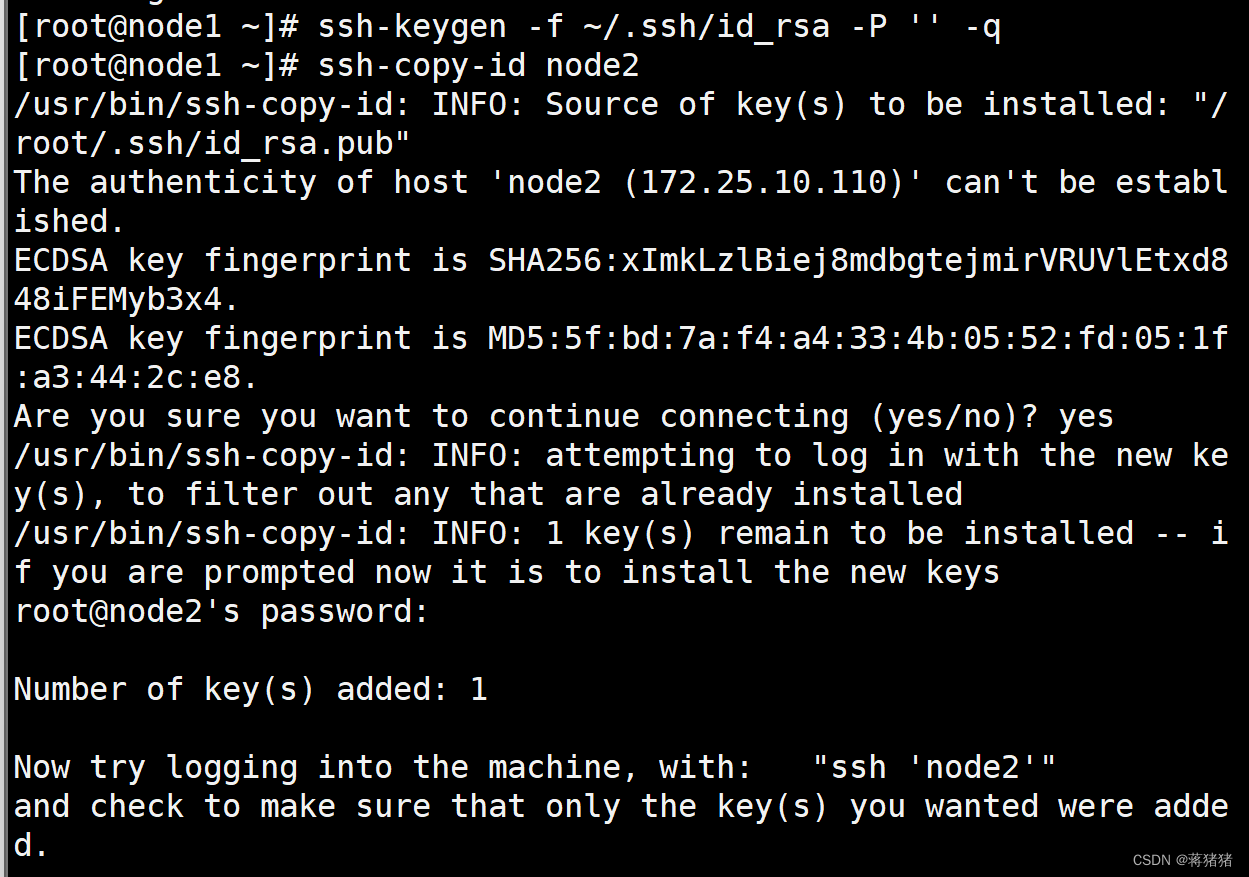Click the ssh-keygen command on the first line

coord(659,27)
